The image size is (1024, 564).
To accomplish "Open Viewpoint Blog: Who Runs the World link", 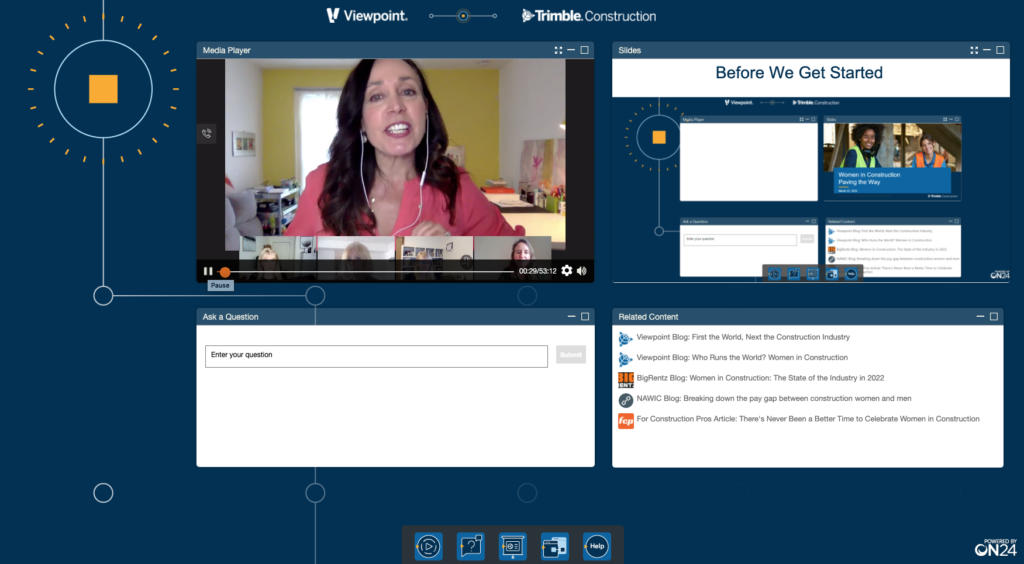I will [742, 358].
